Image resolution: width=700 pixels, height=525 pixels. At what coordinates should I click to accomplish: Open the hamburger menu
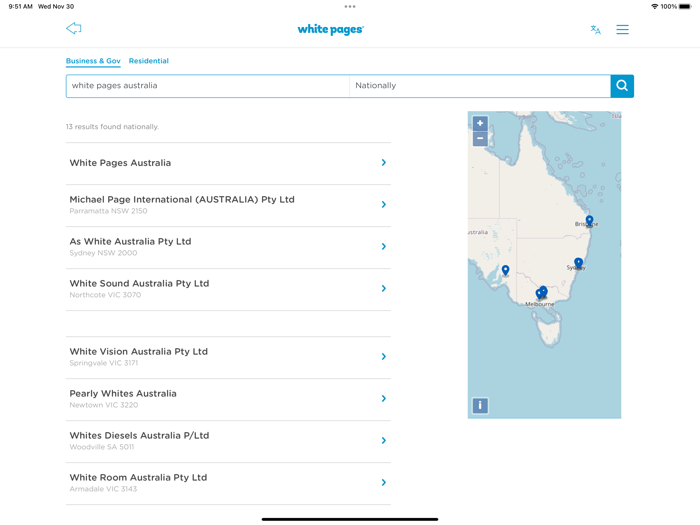click(622, 29)
